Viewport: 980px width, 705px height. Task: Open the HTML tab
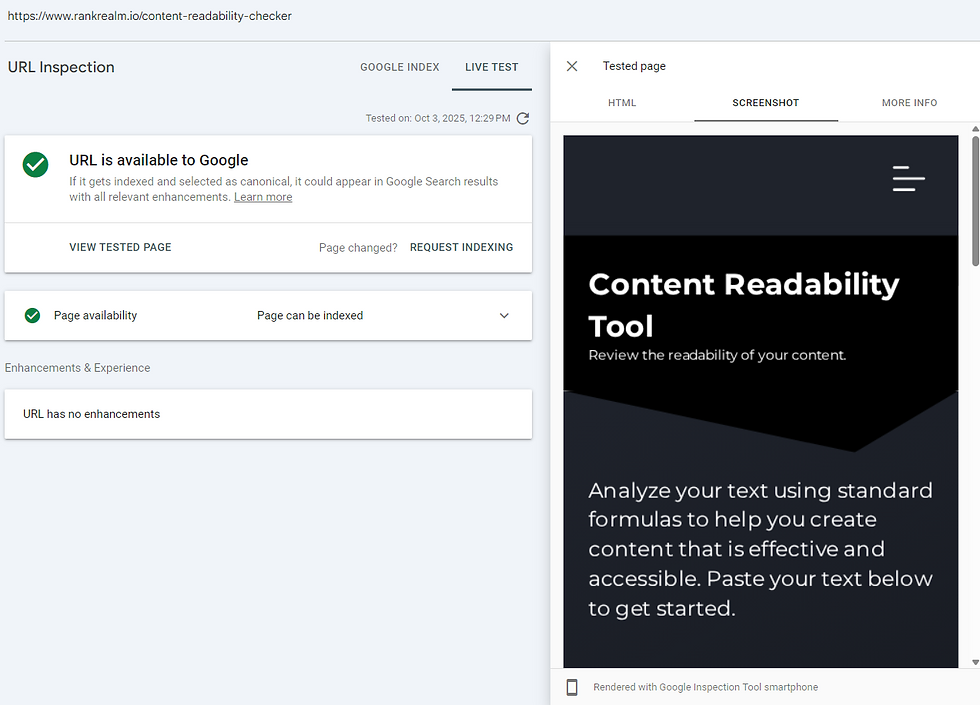[x=622, y=103]
